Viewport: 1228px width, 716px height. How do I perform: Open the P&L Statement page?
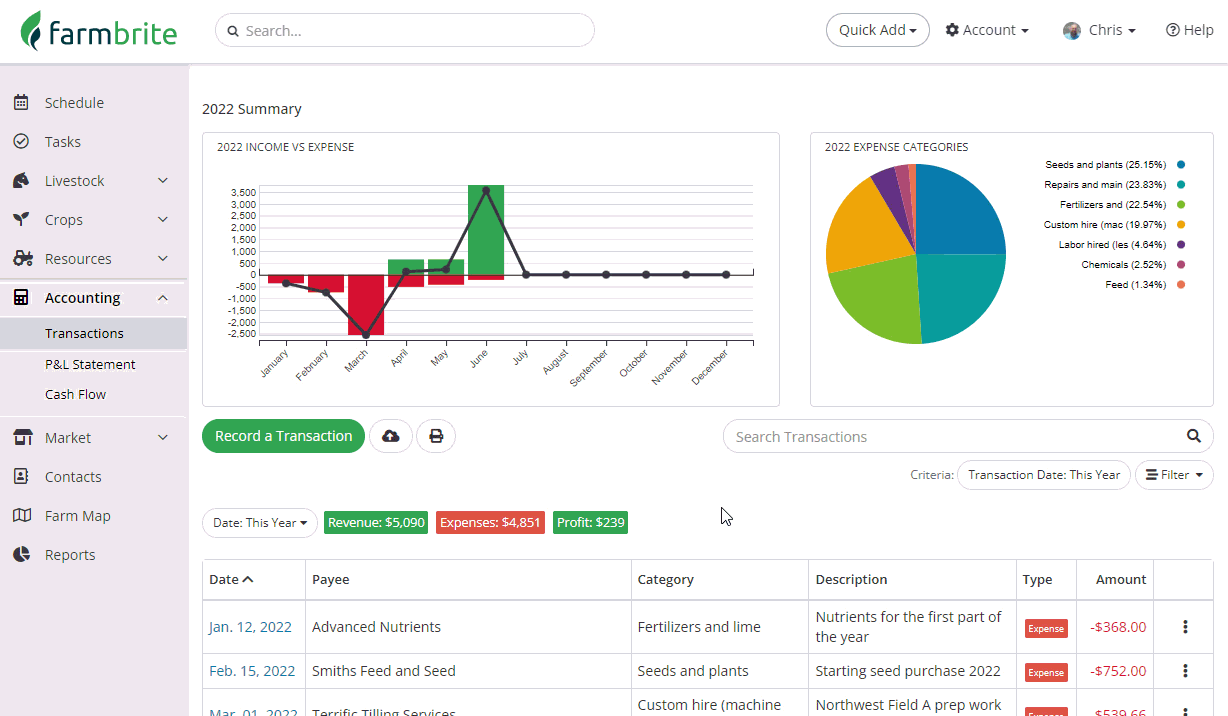coord(90,364)
